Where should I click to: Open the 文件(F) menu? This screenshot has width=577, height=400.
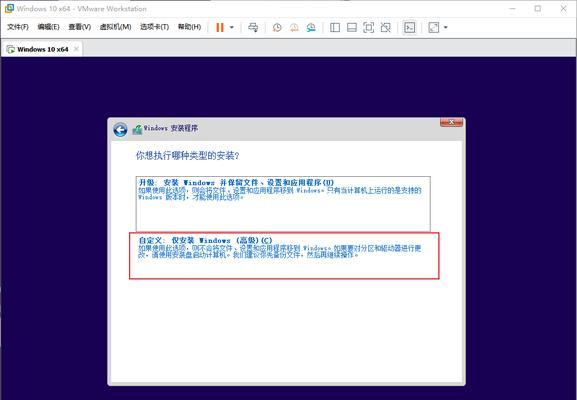[18, 27]
